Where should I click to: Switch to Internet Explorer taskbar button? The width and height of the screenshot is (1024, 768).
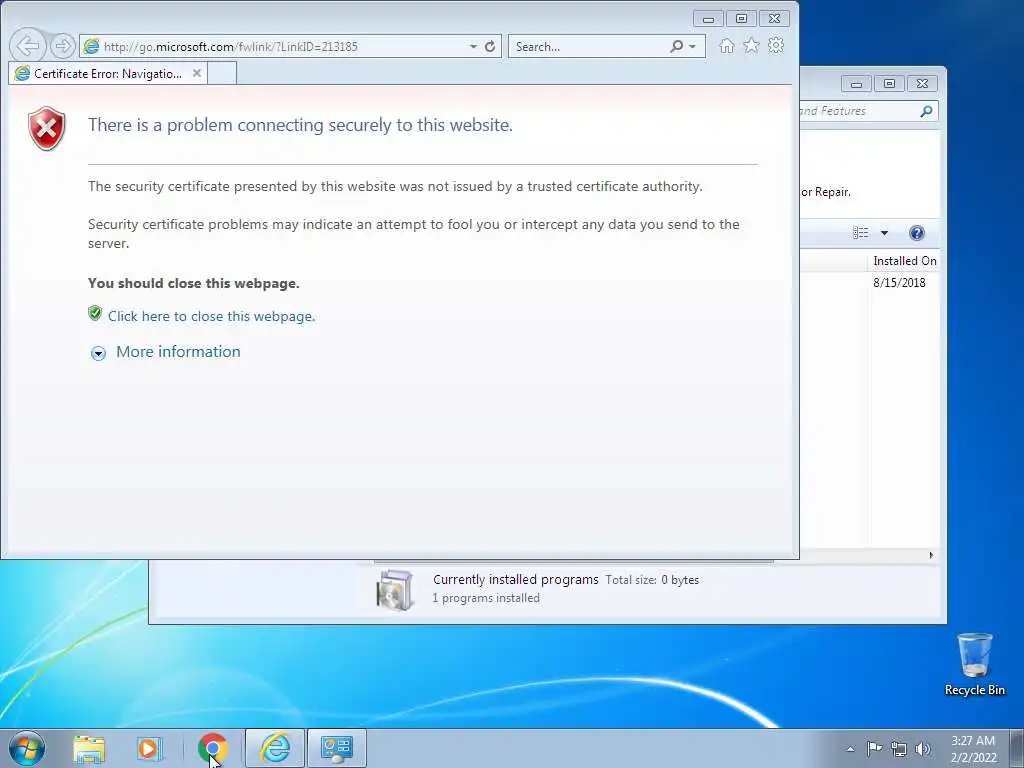click(275, 748)
